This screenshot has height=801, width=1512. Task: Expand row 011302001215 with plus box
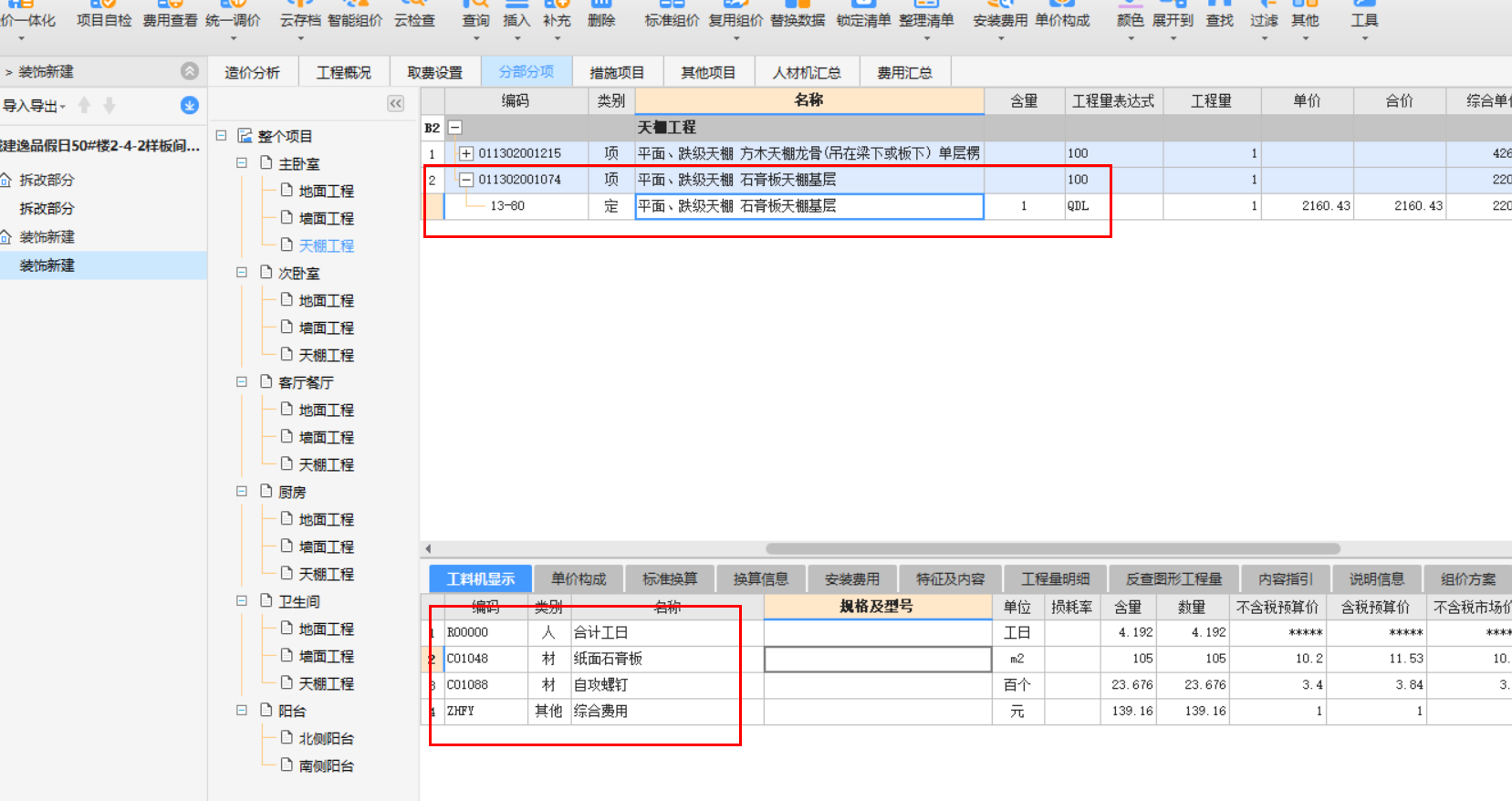click(x=466, y=153)
